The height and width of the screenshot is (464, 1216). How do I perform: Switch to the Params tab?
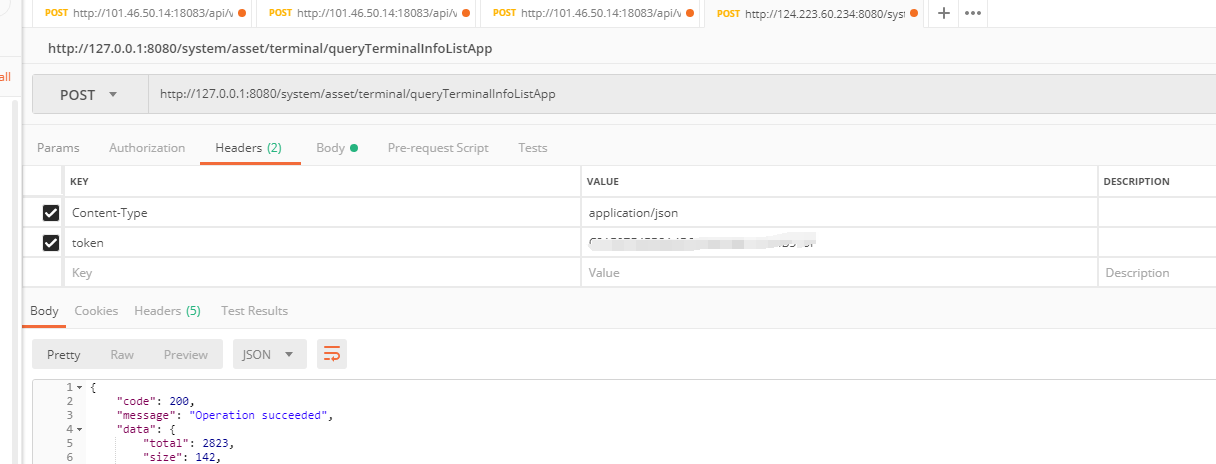click(x=58, y=148)
